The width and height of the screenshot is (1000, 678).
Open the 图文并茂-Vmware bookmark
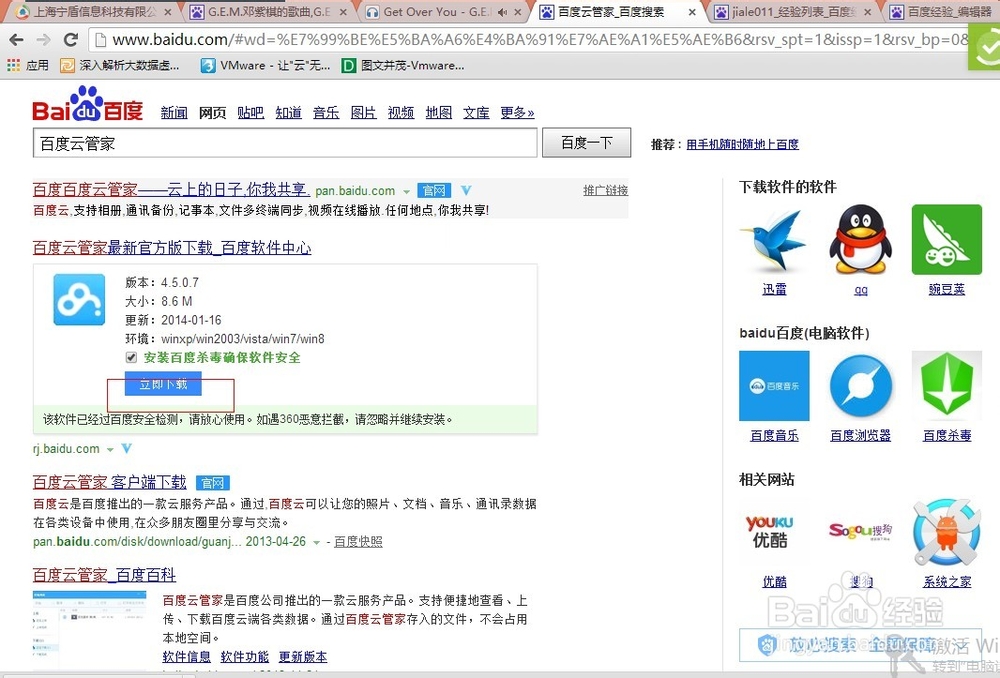403,65
